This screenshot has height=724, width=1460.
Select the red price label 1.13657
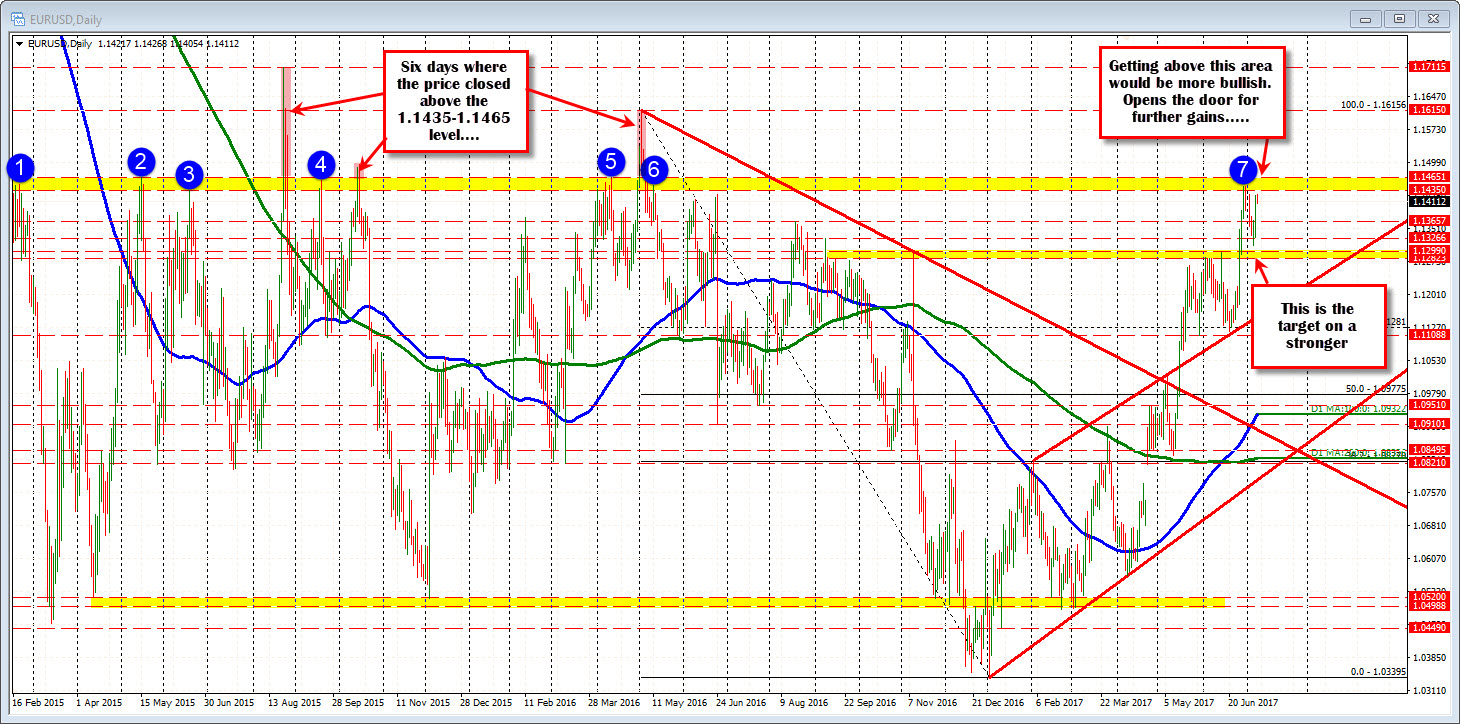(1427, 220)
